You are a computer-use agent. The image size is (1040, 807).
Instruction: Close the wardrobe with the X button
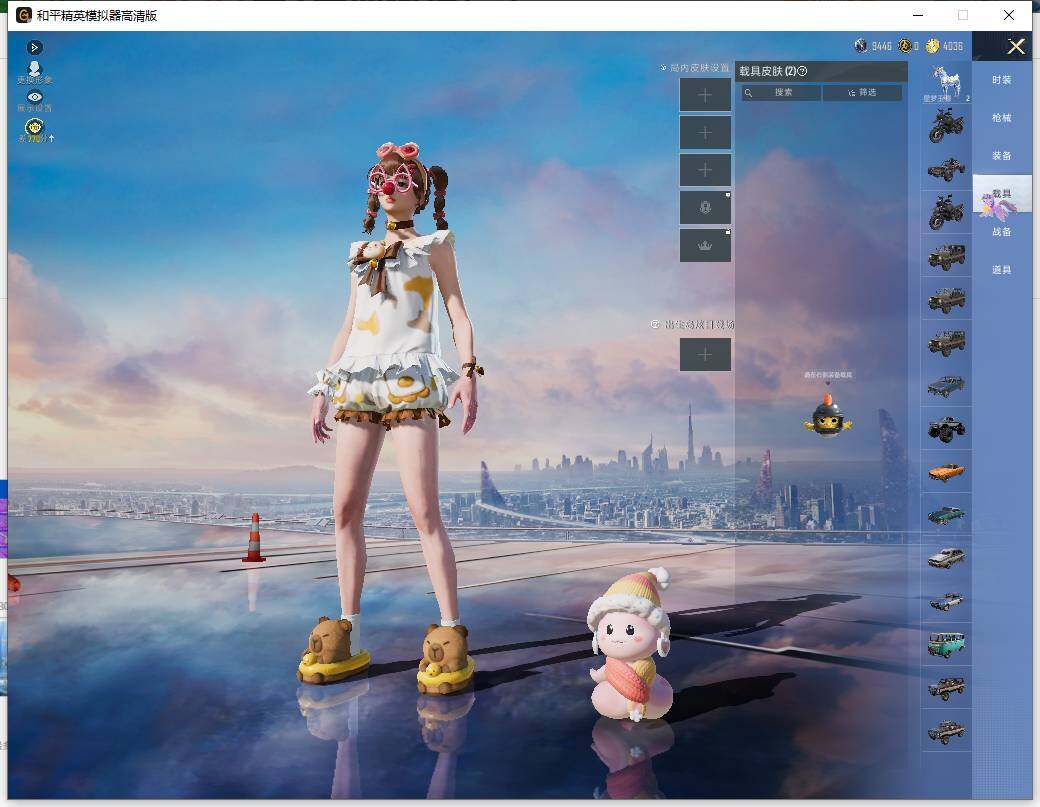1015,46
